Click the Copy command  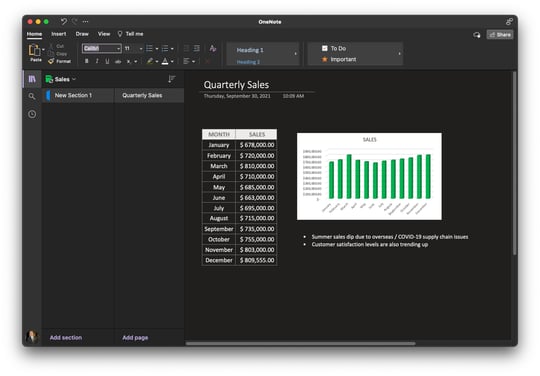[x=58, y=54]
